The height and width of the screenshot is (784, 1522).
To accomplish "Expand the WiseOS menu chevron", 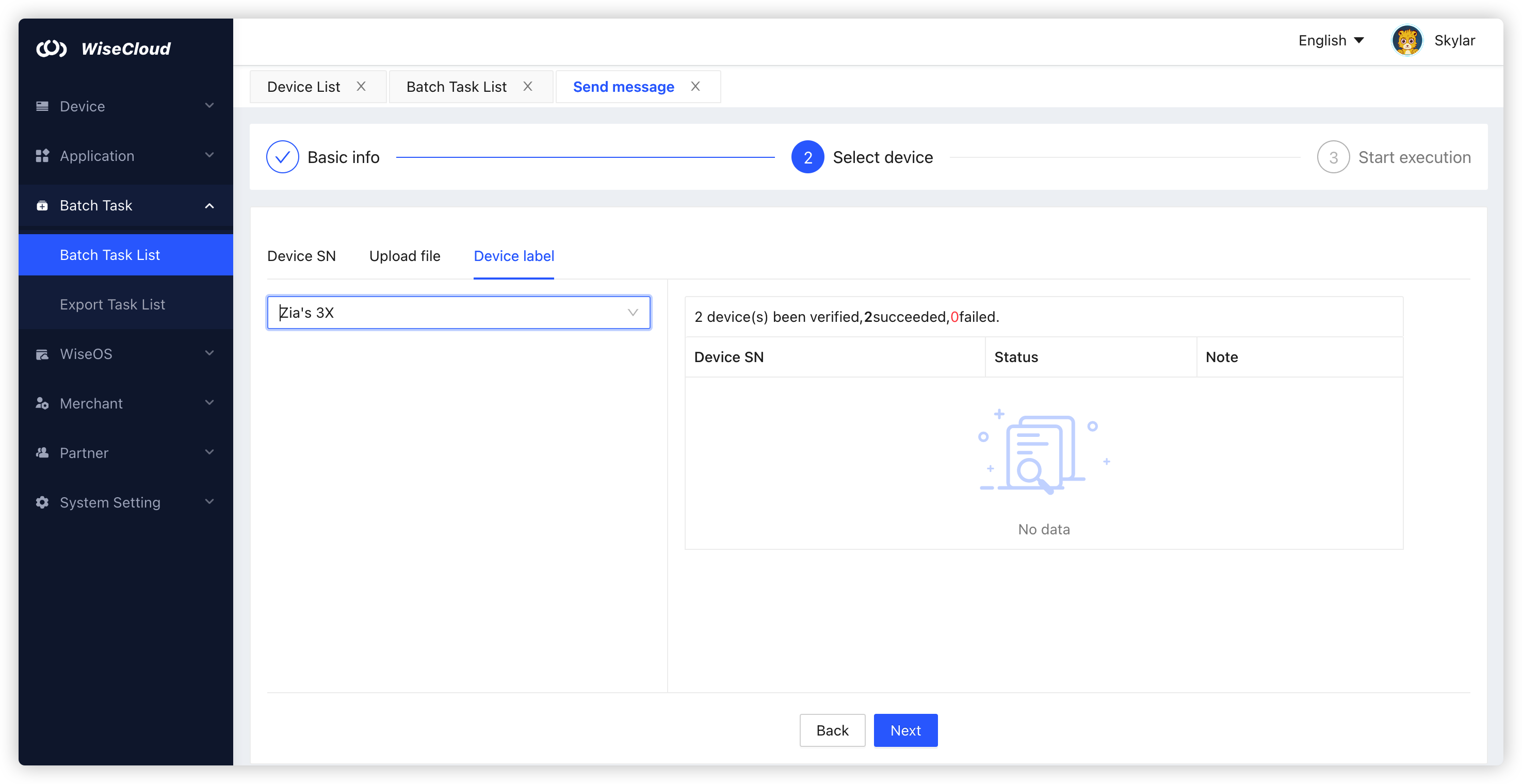I will 209,353.
